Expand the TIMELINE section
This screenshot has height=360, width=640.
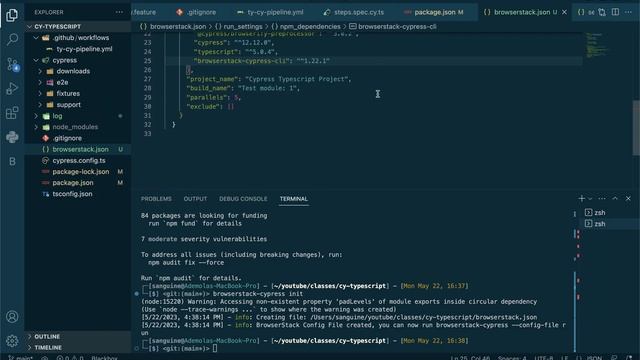(x=78, y=347)
